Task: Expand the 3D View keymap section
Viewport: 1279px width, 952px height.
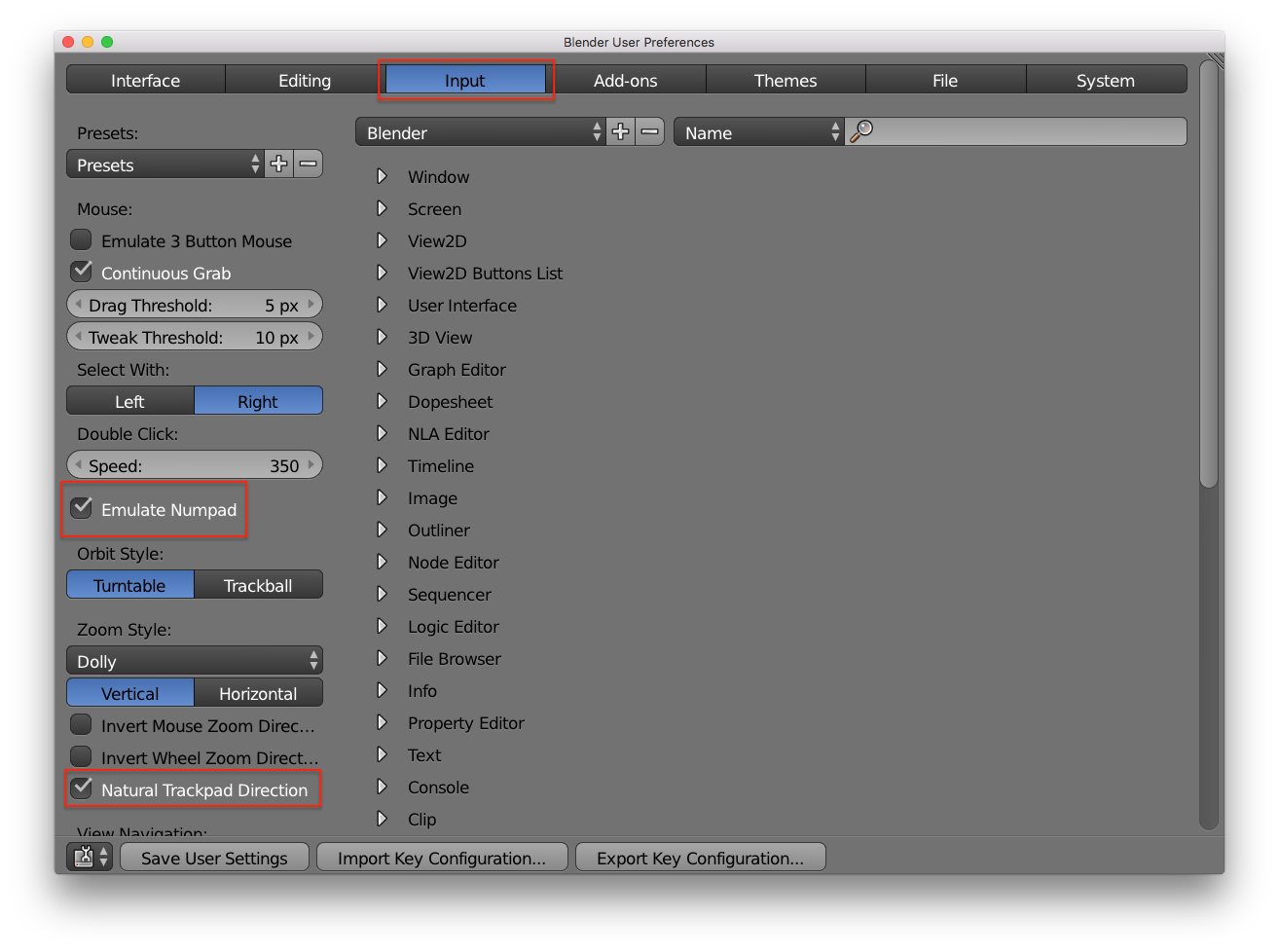Action: [382, 337]
